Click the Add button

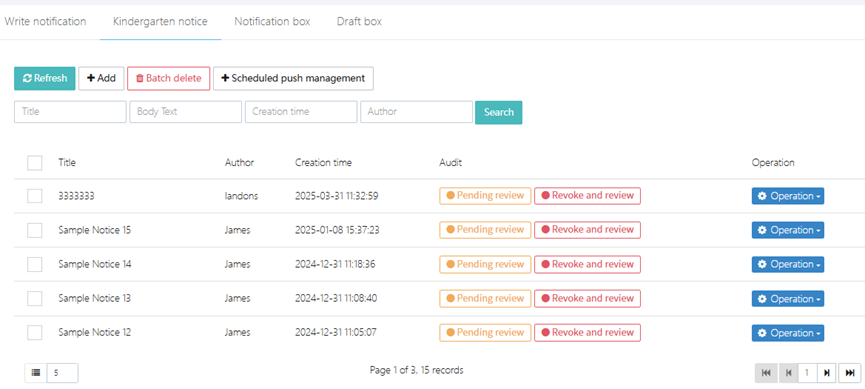[101, 78]
